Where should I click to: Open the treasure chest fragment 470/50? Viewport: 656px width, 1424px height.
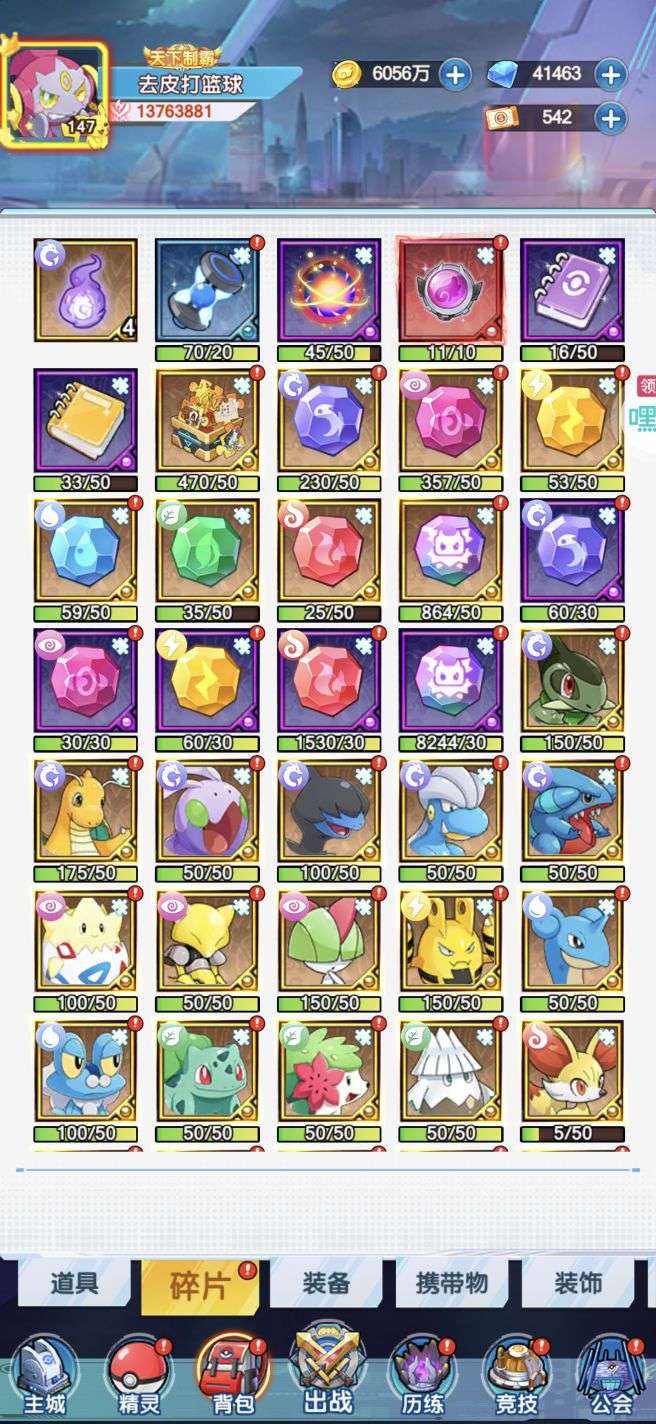click(207, 420)
